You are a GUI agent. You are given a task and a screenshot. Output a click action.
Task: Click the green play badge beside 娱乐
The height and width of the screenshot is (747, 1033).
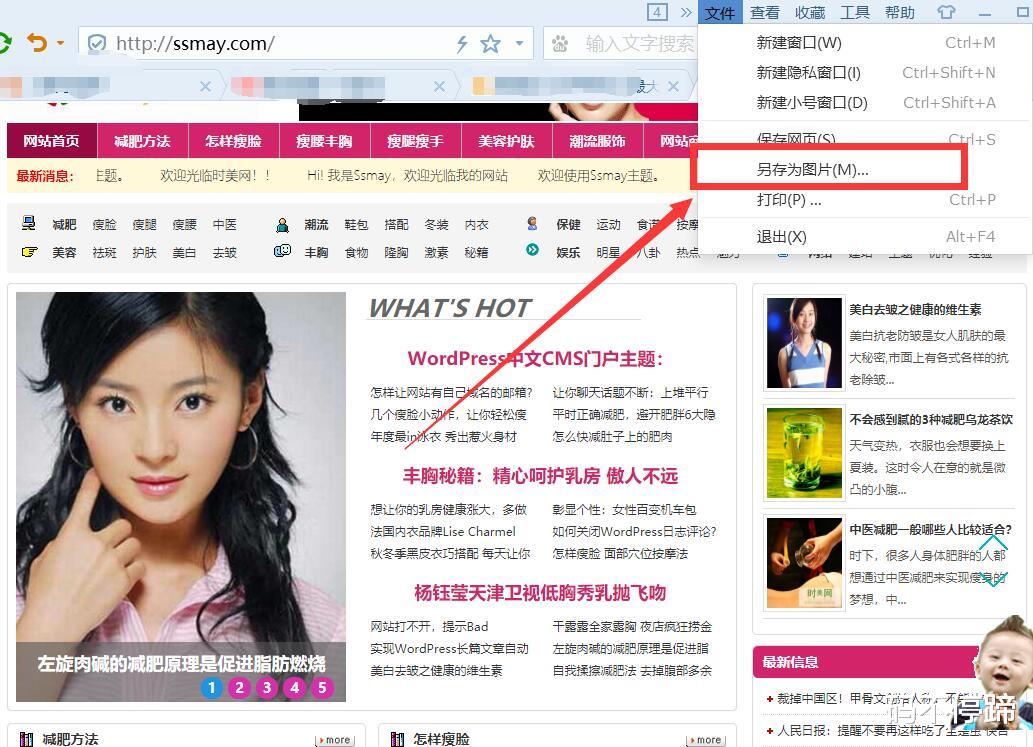coord(532,249)
